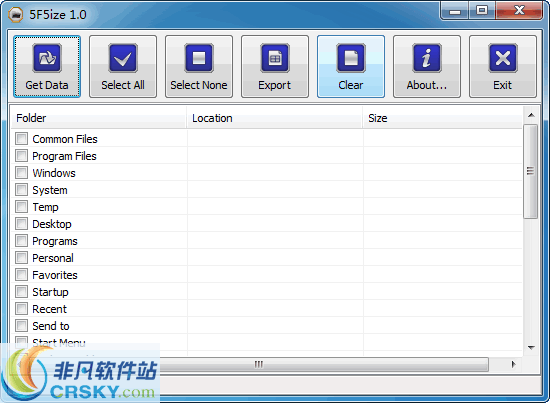Close the 5F5ize window
550x403 pixels.
[519, 11]
